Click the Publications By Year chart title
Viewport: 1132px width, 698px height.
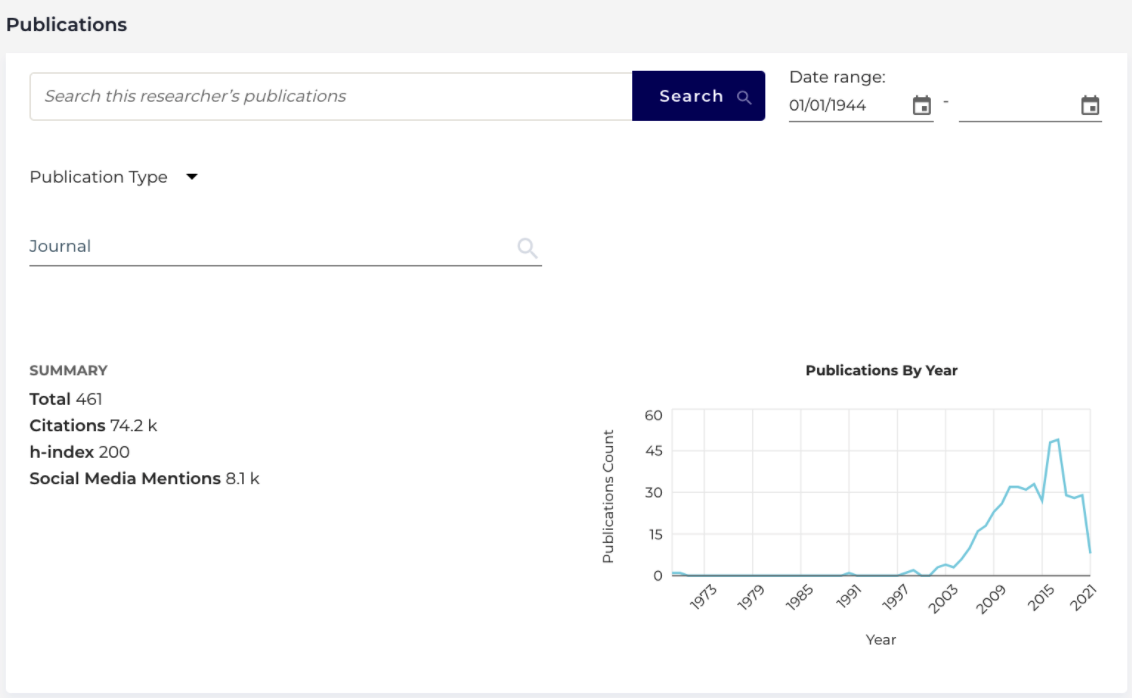click(881, 370)
